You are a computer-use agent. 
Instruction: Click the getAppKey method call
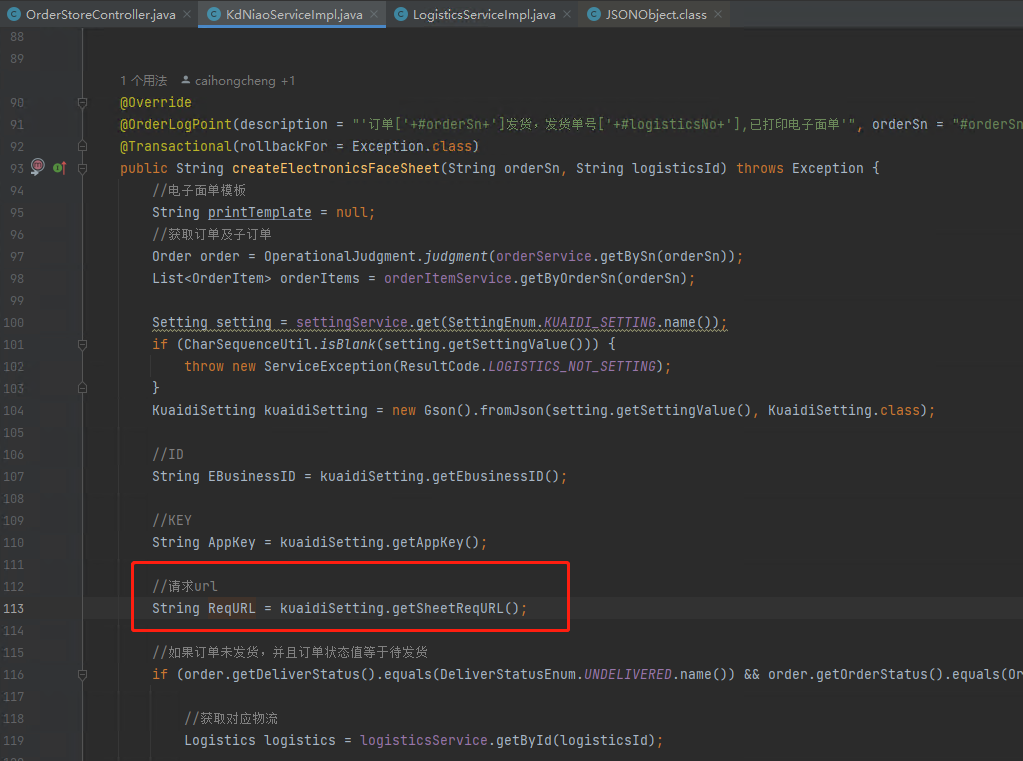428,542
